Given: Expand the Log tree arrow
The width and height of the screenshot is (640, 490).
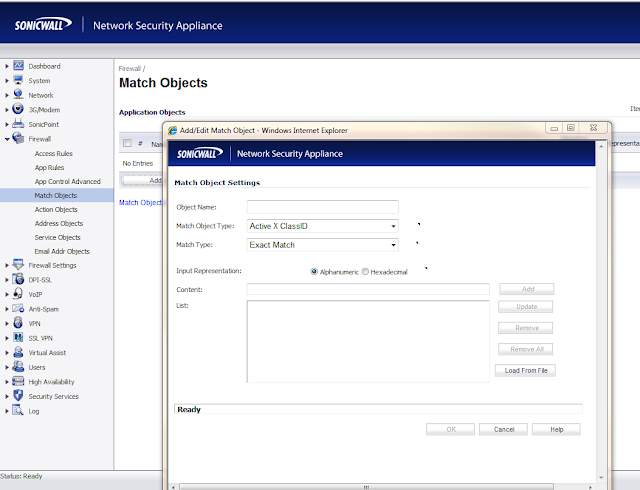Looking at the screenshot, I should click(7, 411).
